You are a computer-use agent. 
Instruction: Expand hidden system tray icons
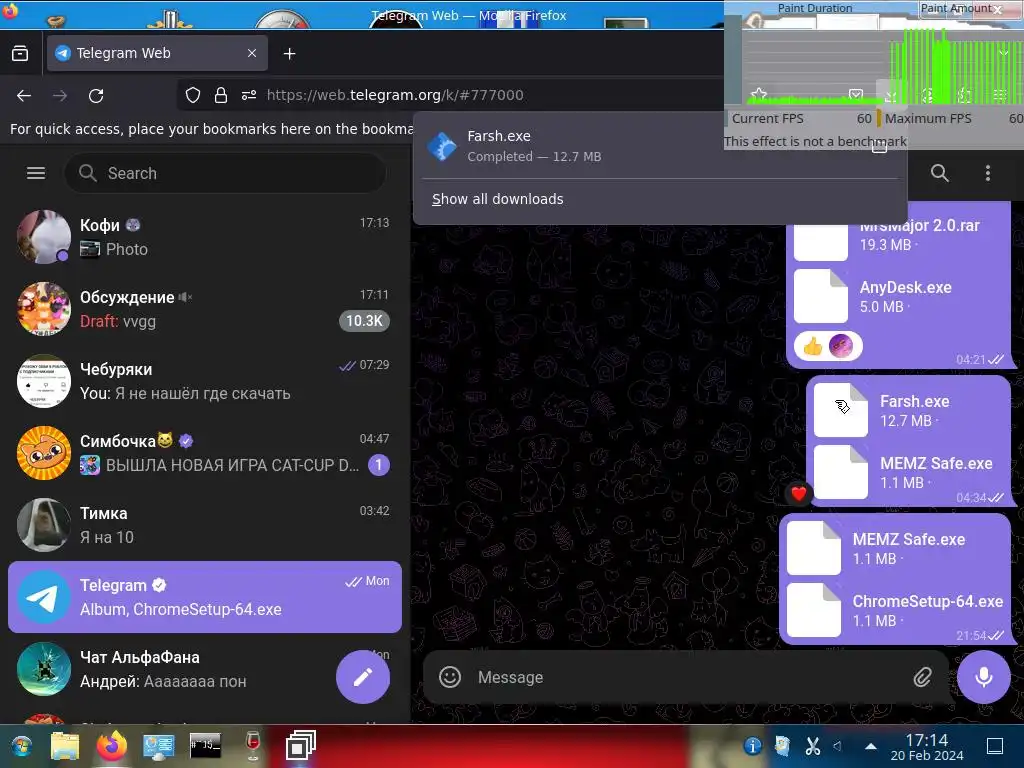point(871,746)
